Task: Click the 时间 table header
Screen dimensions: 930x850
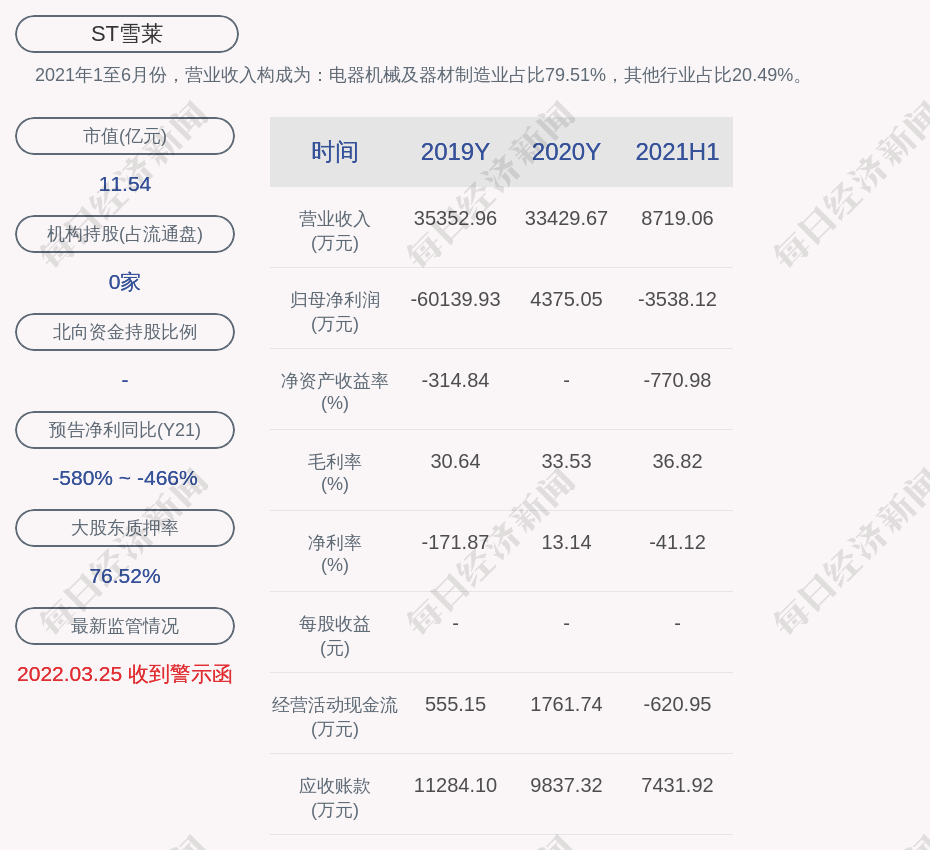Action: [x=335, y=152]
